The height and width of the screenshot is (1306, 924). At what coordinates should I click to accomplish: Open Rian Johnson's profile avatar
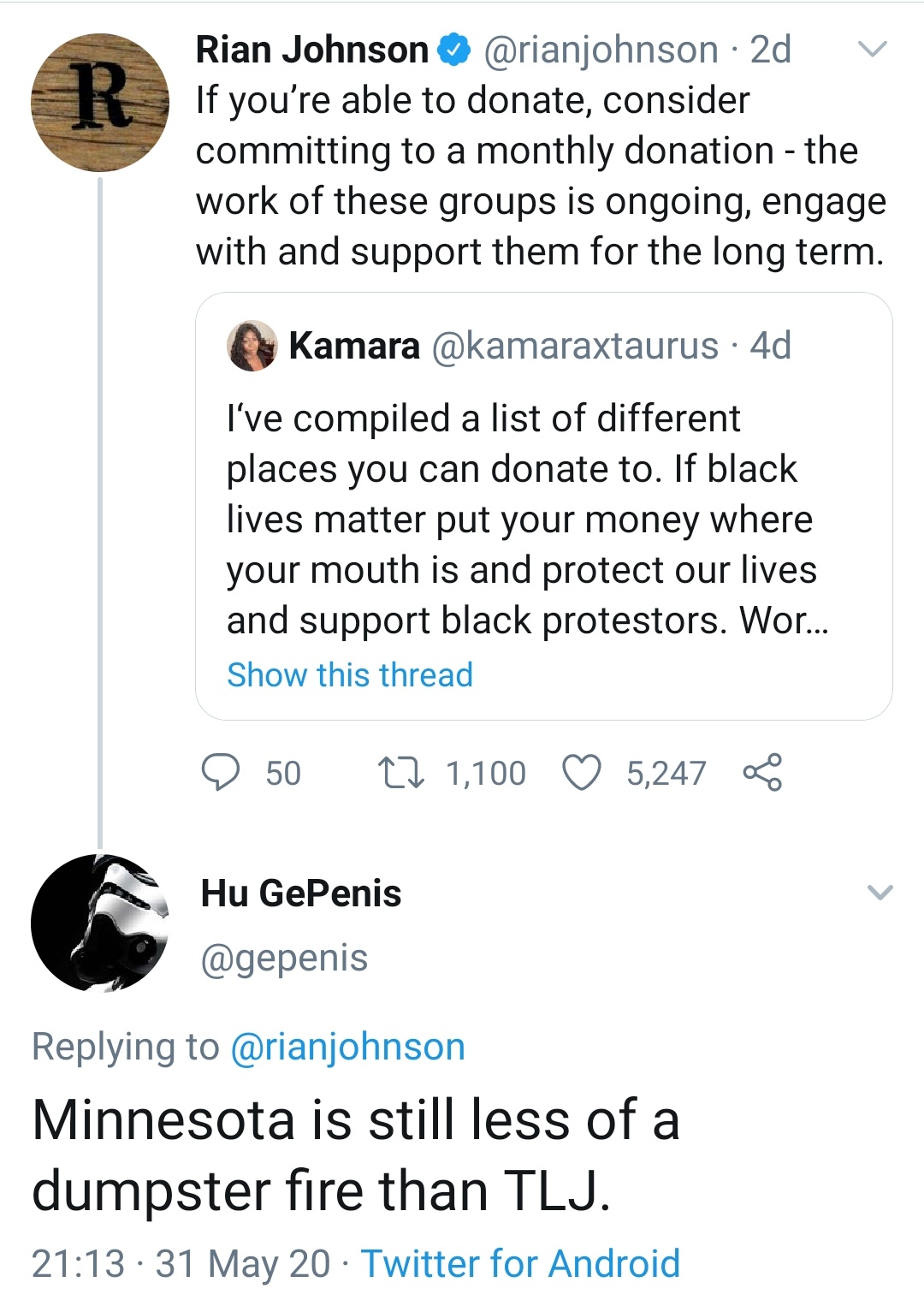(100, 103)
